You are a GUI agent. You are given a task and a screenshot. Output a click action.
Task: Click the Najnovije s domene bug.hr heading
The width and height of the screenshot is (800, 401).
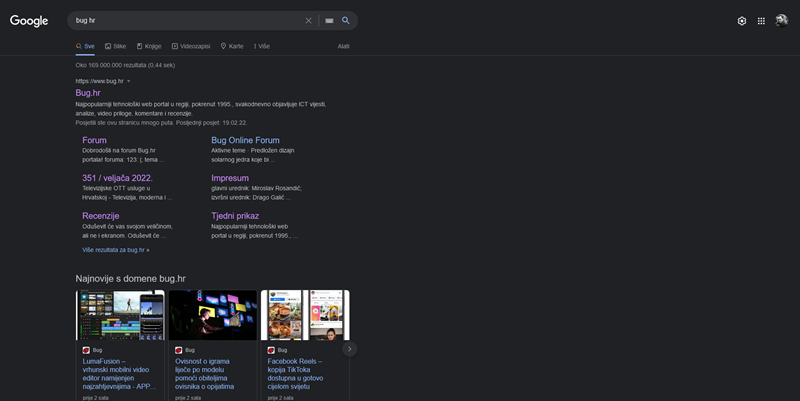pos(131,279)
